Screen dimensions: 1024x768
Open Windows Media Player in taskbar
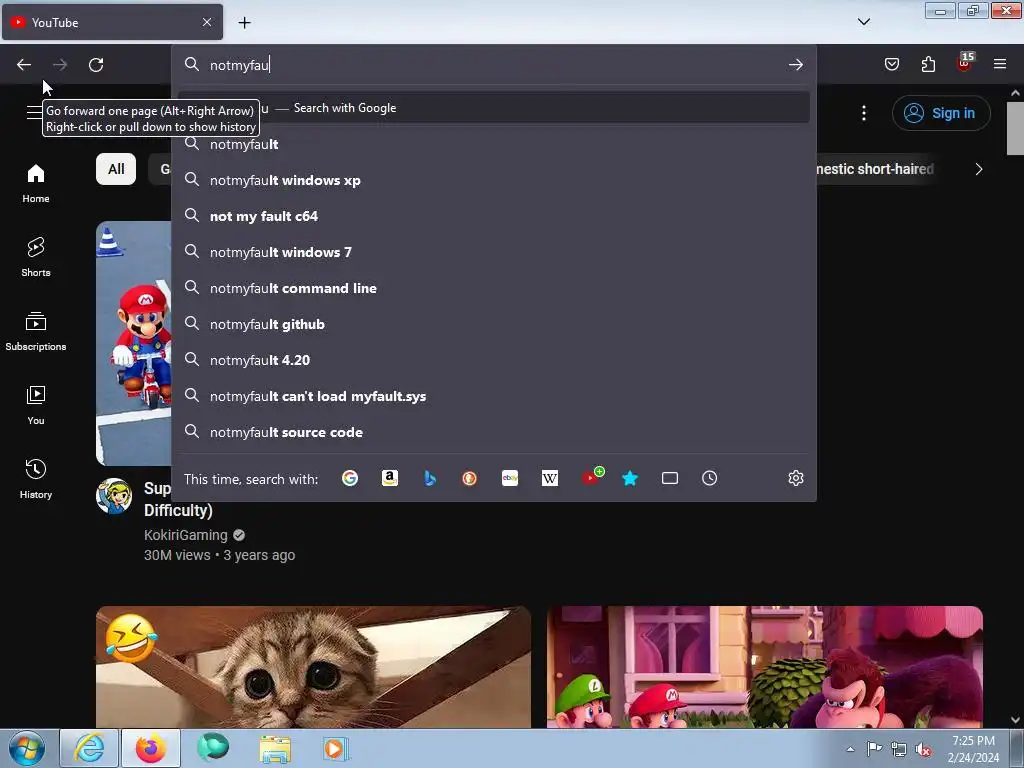(336, 748)
